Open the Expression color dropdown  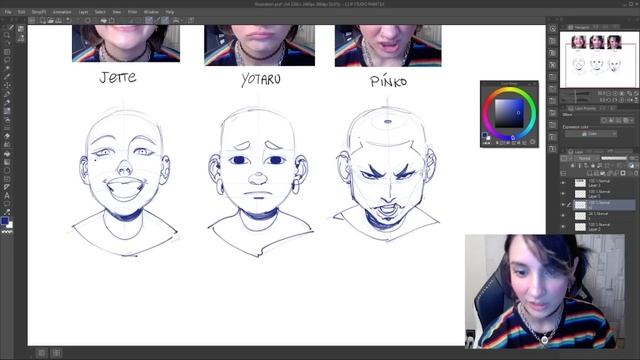click(591, 134)
